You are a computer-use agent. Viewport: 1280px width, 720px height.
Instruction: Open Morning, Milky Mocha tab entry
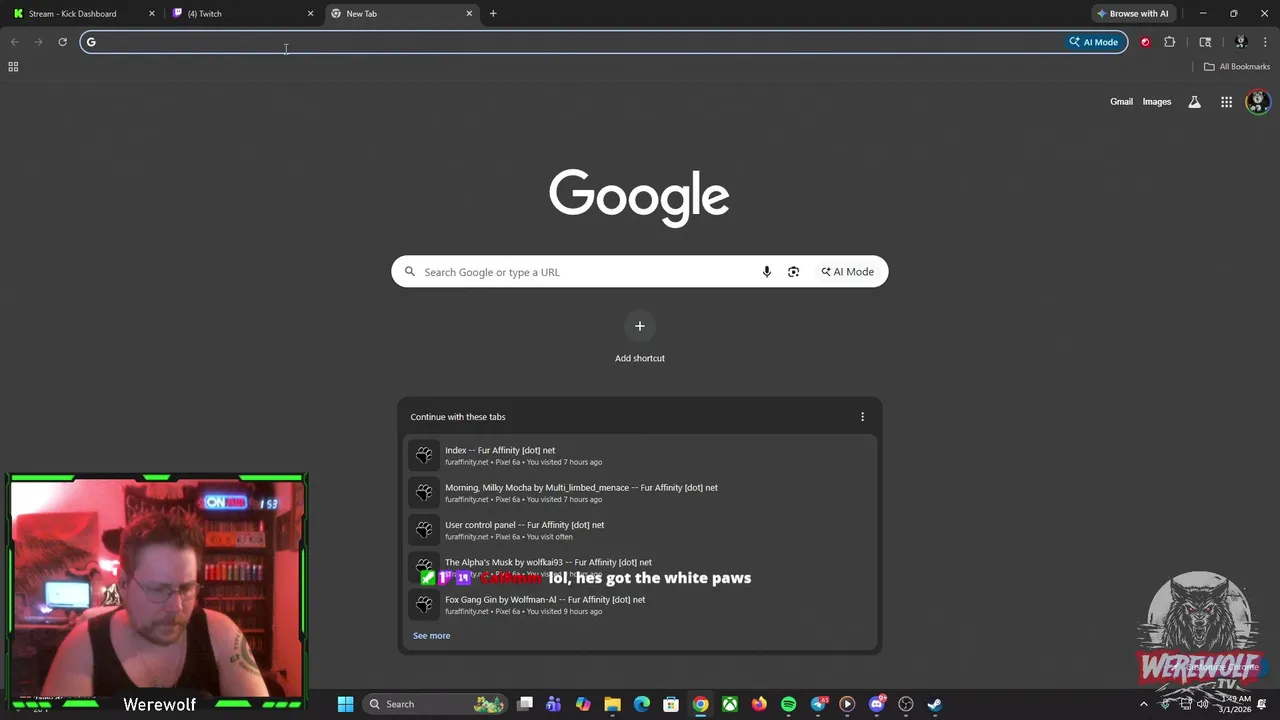click(640, 493)
